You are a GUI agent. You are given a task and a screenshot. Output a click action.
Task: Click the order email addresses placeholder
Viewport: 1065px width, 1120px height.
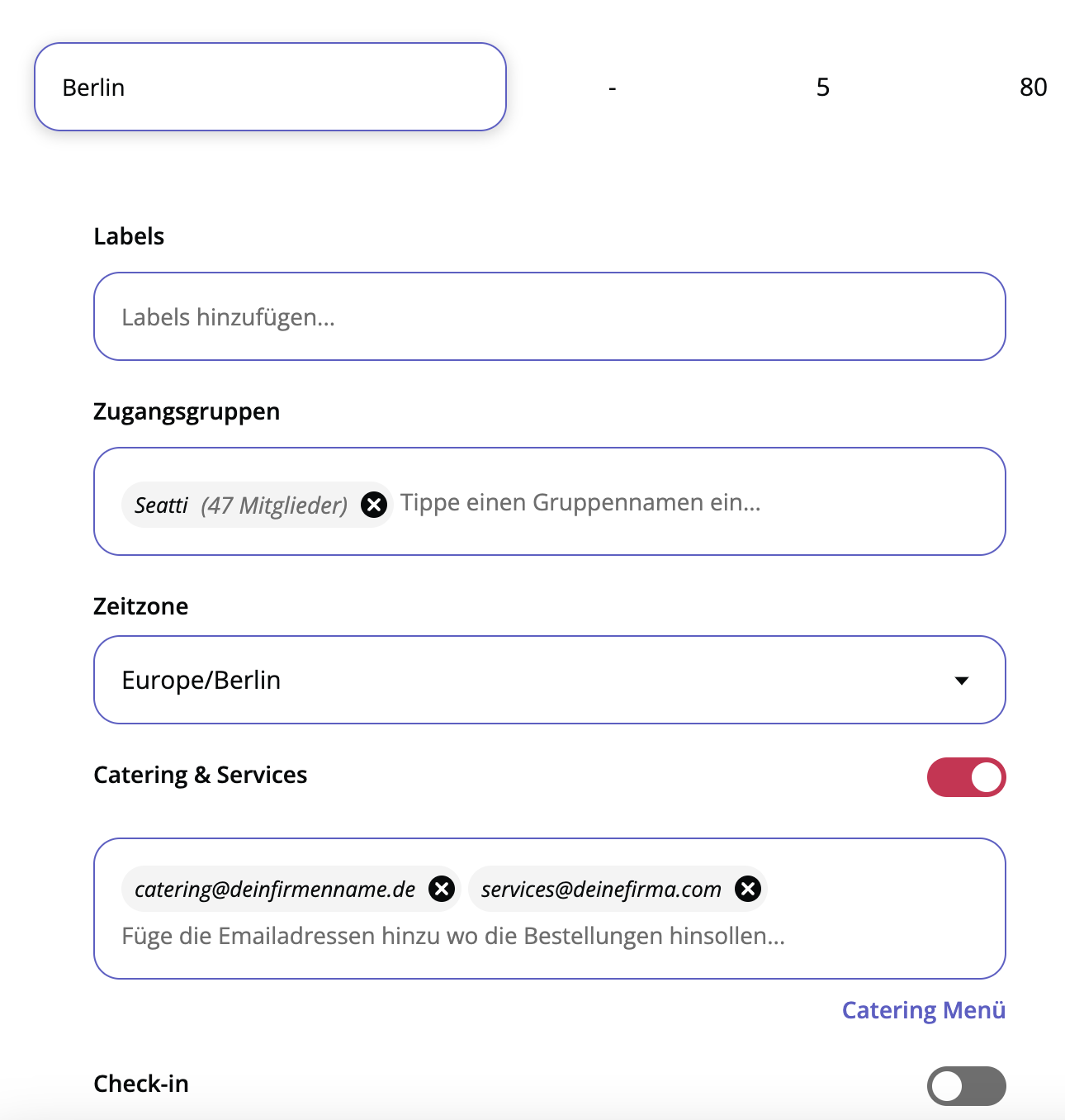pyautogui.click(x=452, y=937)
